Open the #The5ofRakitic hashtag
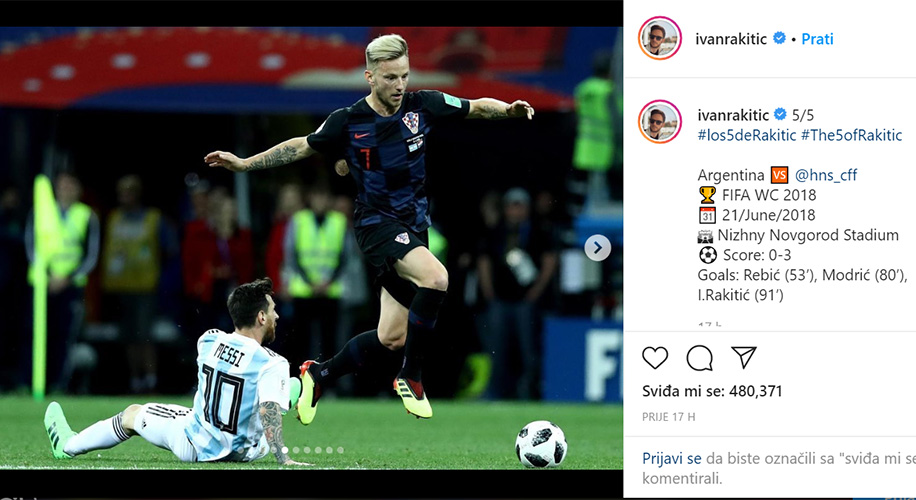916x500 pixels. tap(852, 136)
